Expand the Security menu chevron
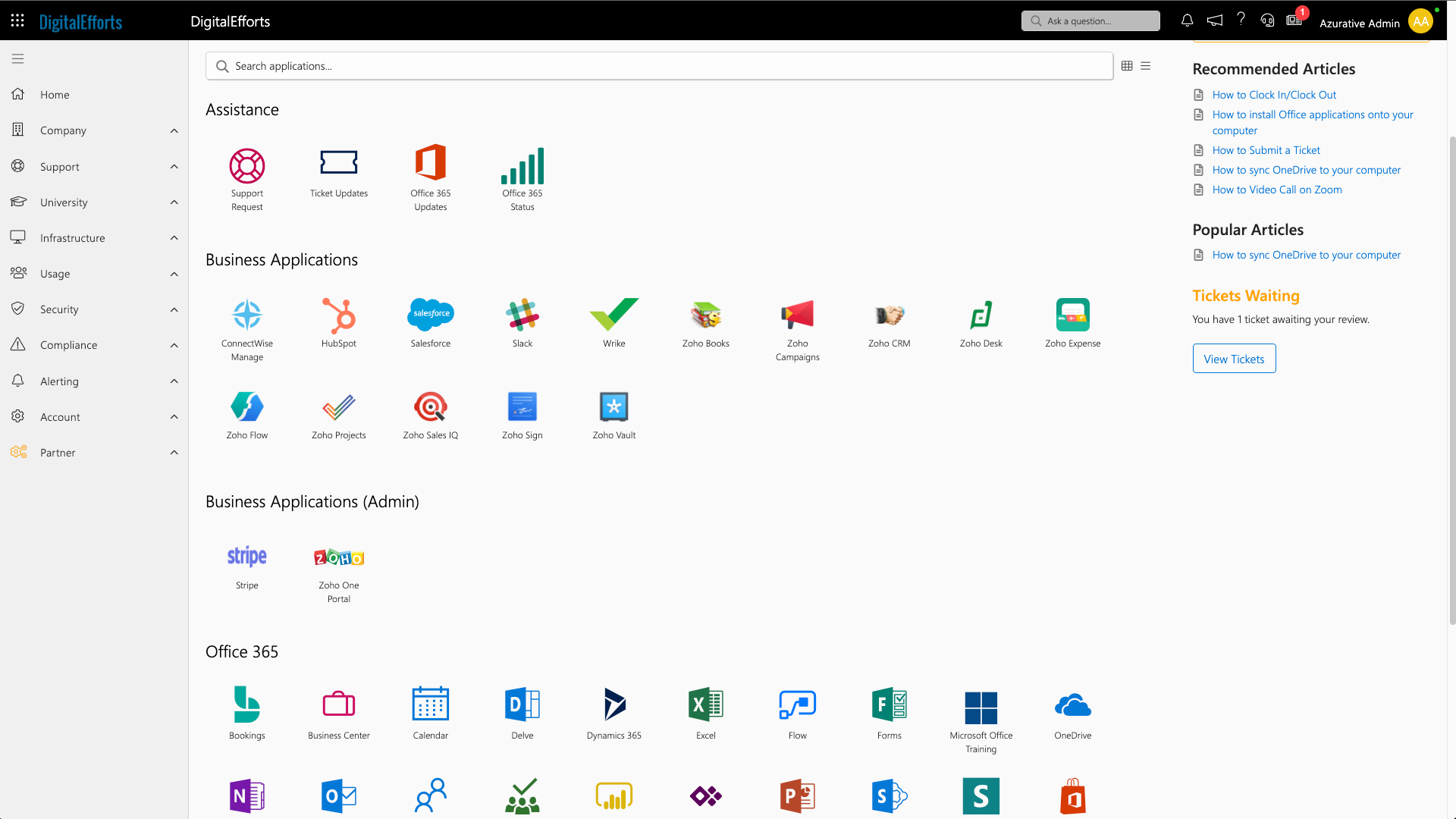 click(174, 309)
